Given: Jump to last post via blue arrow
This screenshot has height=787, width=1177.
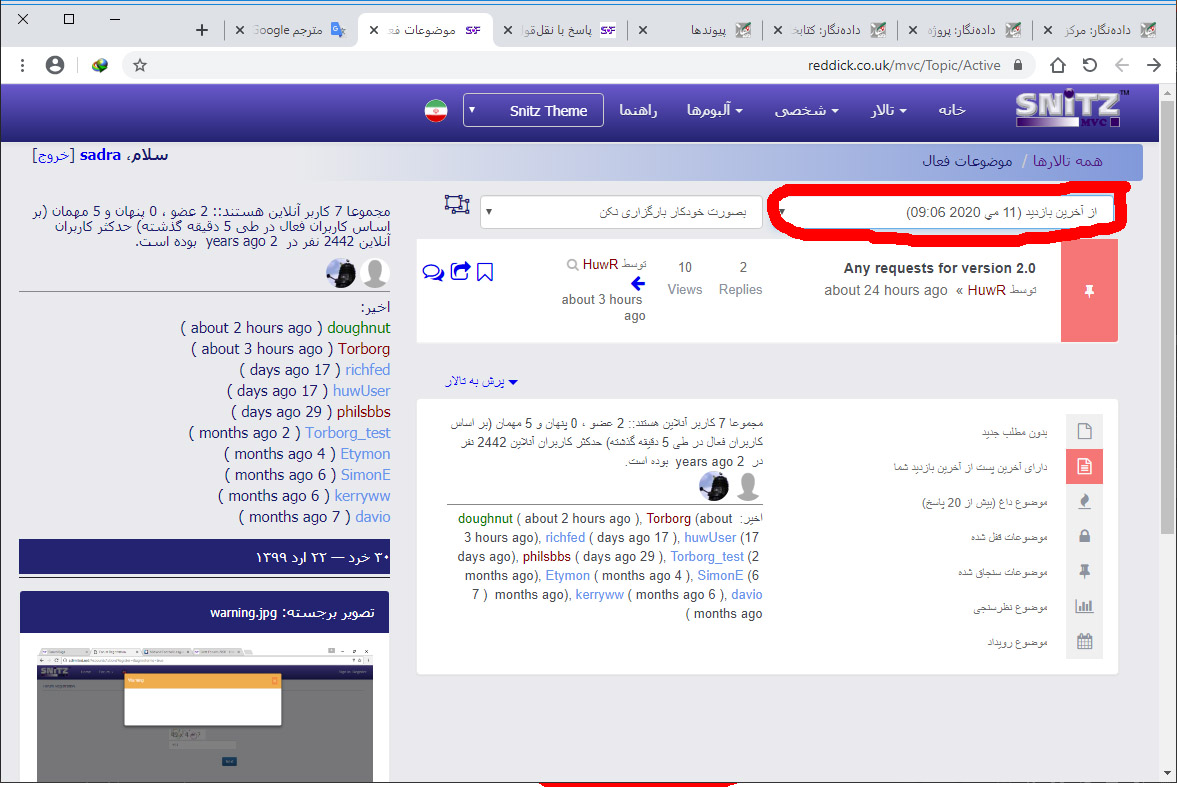Looking at the screenshot, I should click(637, 284).
